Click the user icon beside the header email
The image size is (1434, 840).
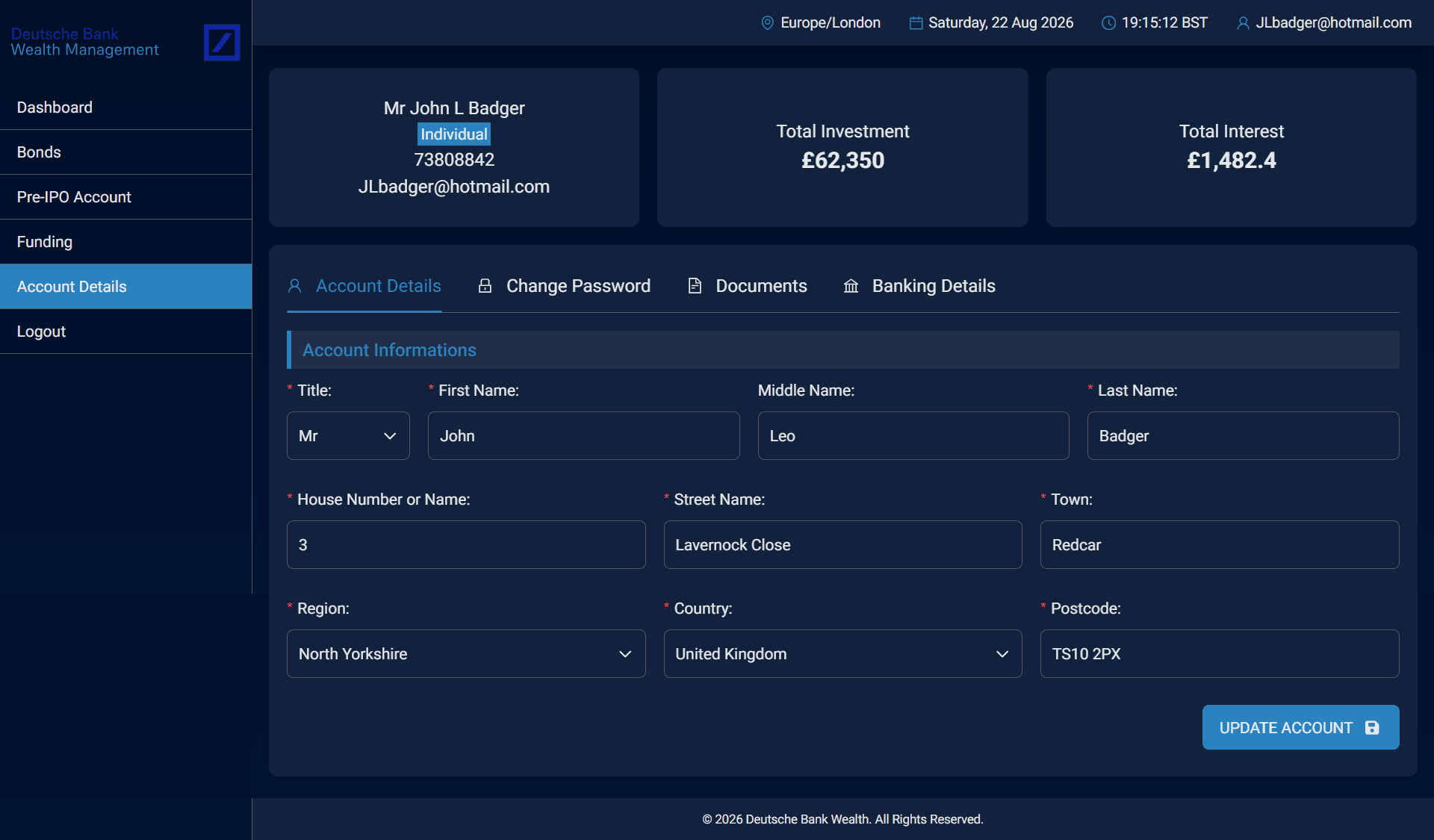pyautogui.click(x=1243, y=23)
